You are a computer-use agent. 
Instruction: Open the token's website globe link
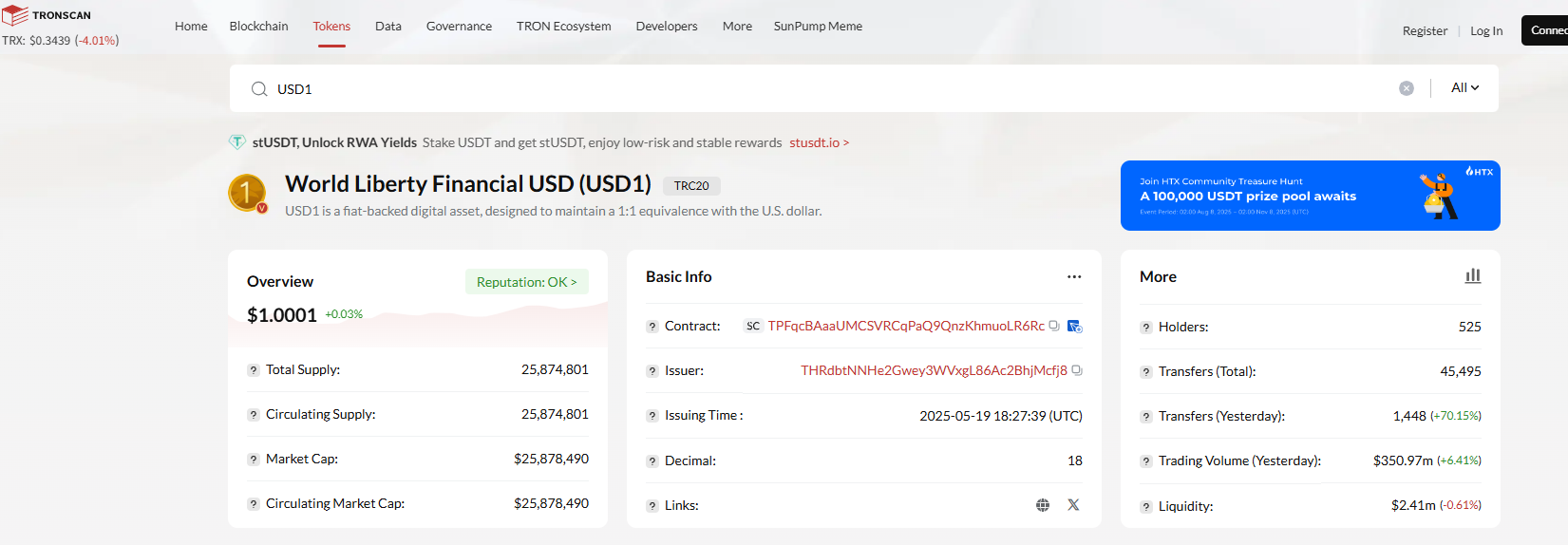pos(1043,505)
